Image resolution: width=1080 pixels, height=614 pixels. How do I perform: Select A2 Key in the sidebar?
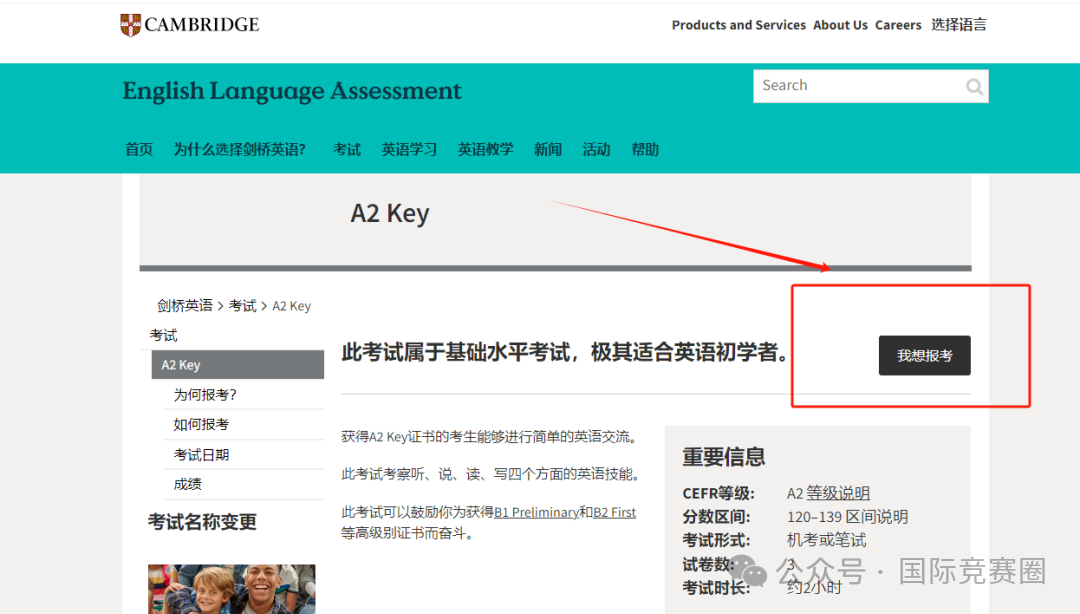point(238,365)
